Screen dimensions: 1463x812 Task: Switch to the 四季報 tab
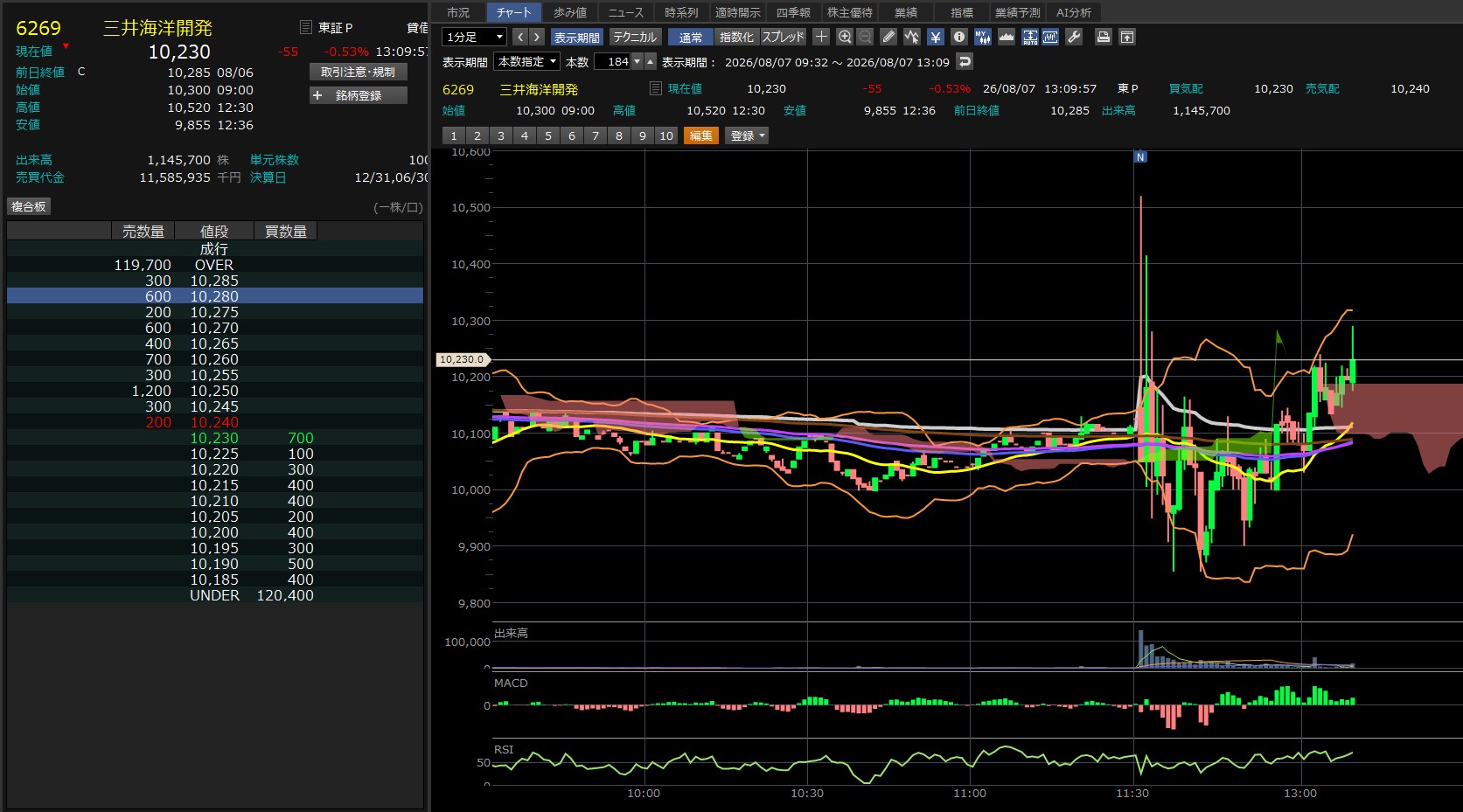click(794, 12)
